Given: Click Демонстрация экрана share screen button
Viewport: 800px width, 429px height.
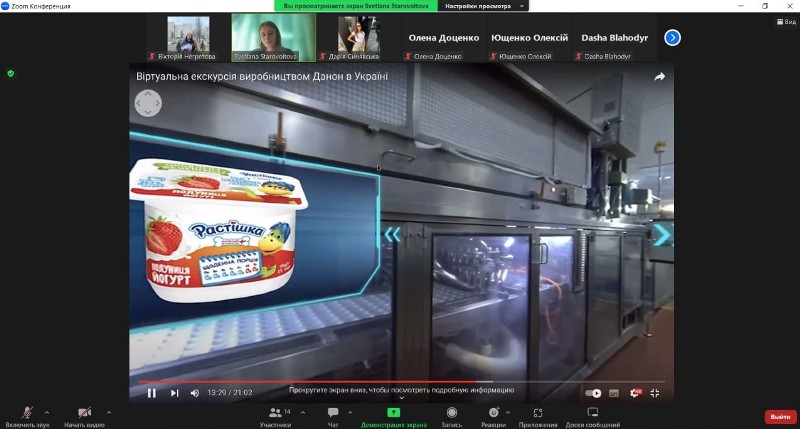Looking at the screenshot, I should 393,416.
